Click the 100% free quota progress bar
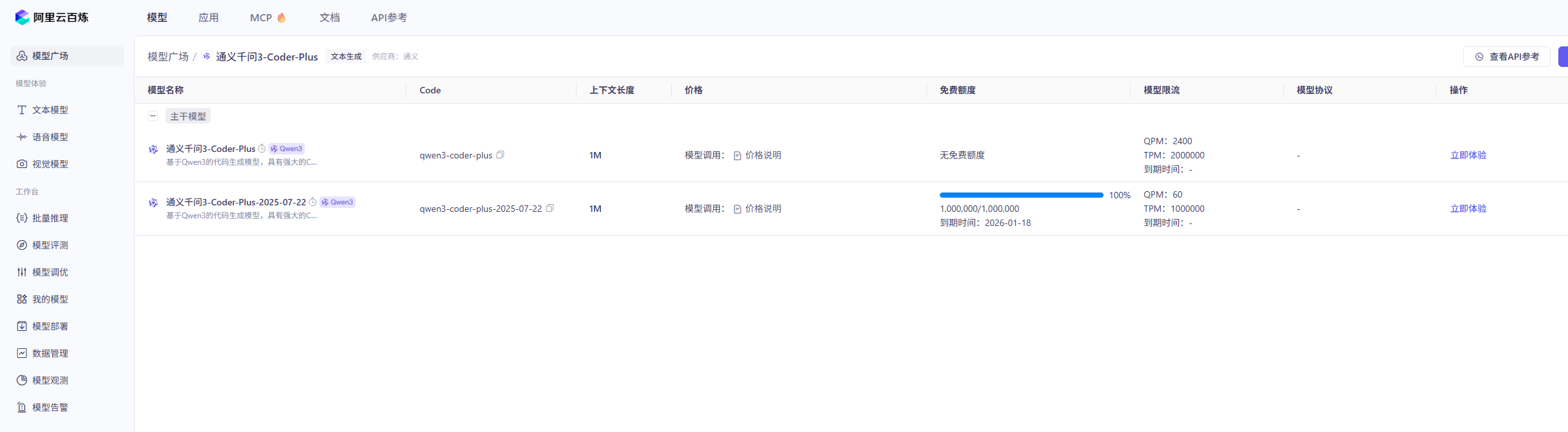The width and height of the screenshot is (1568, 432). pos(1022,195)
